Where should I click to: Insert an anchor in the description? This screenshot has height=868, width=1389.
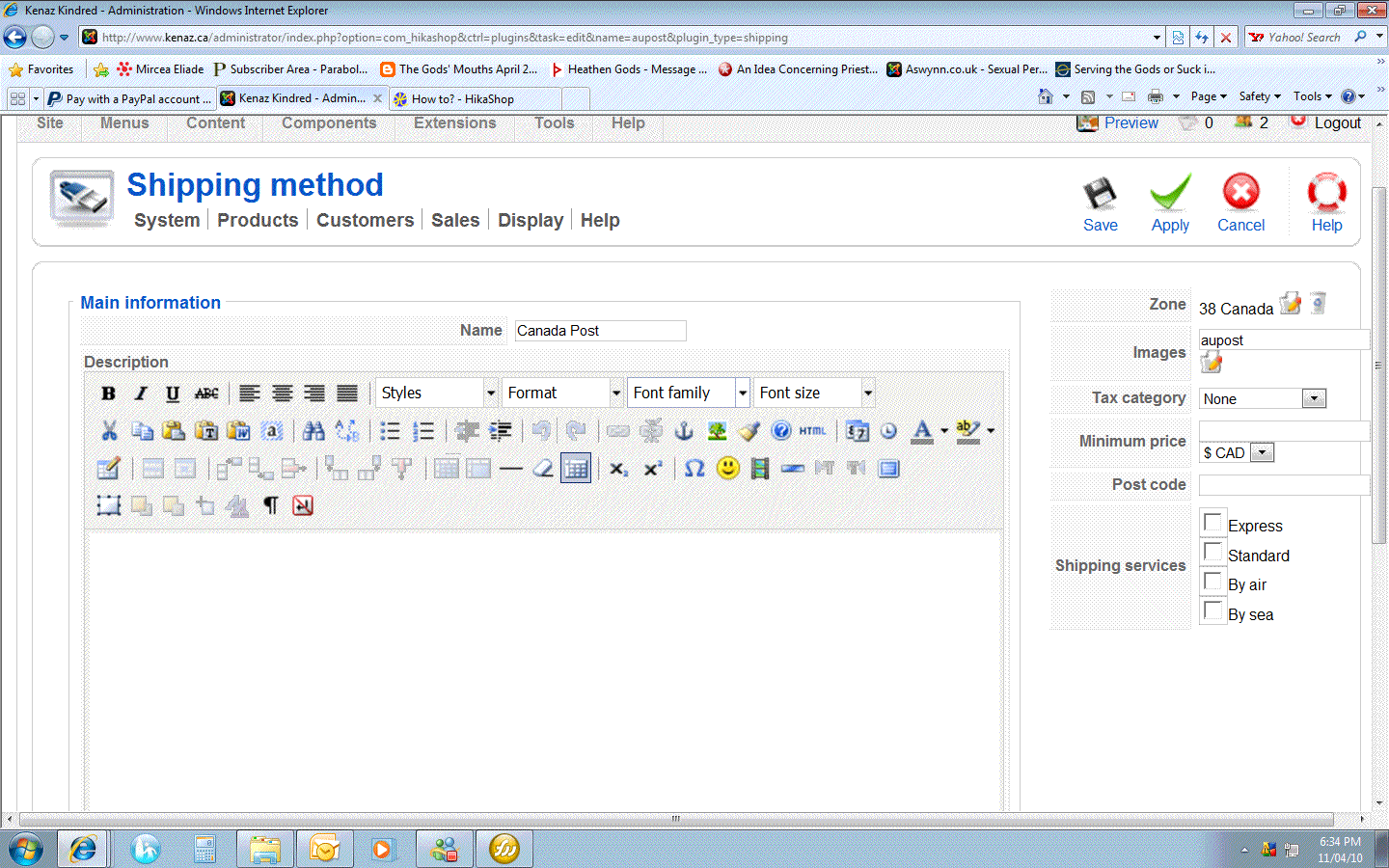click(x=684, y=431)
